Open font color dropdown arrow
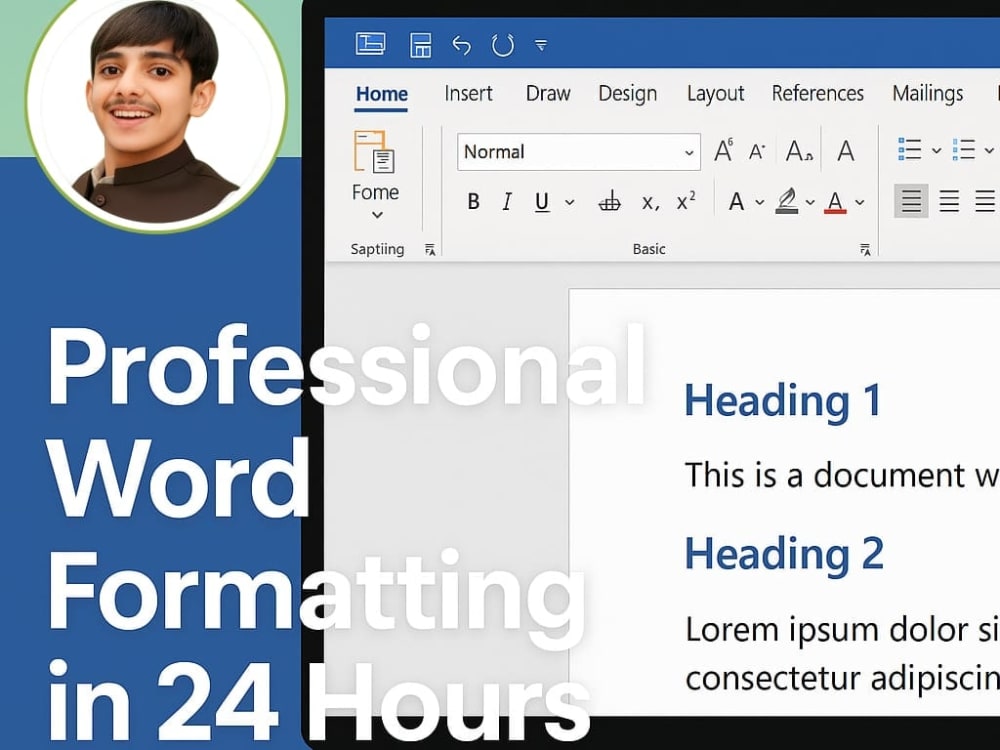1000x750 pixels. [860, 203]
